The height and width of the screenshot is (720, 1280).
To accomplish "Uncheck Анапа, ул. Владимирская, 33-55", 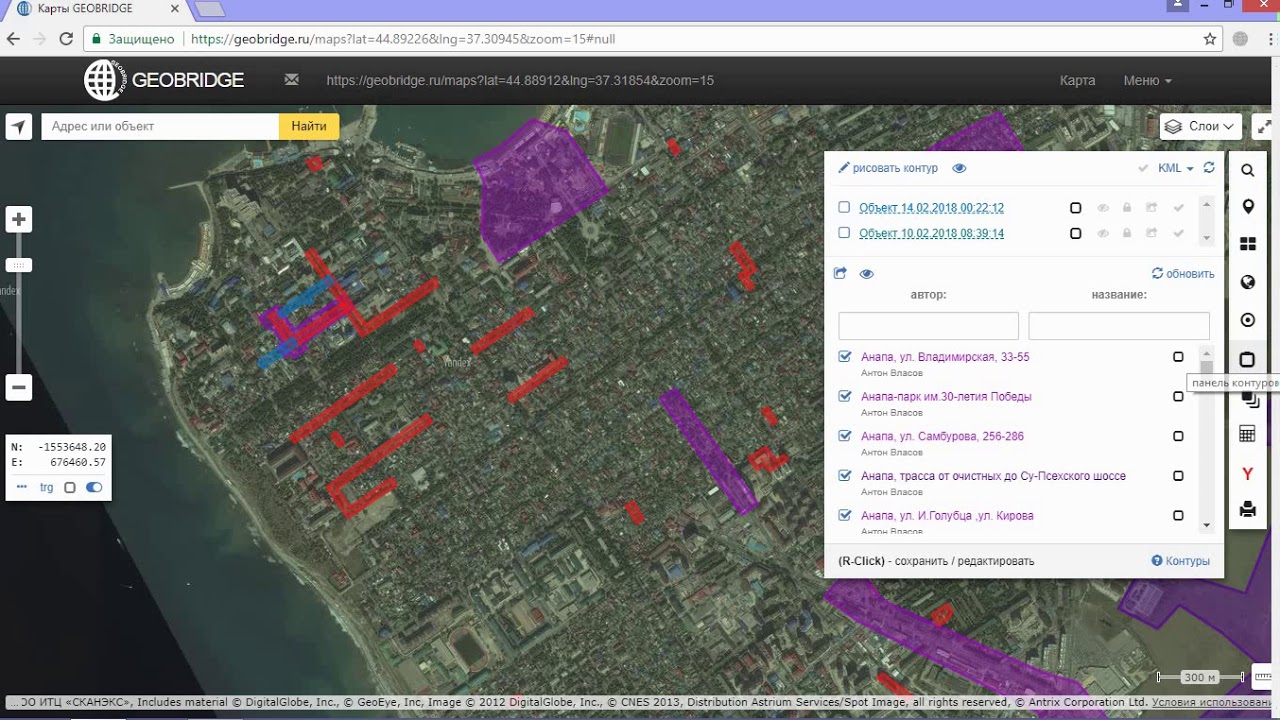I will pyautogui.click(x=845, y=356).
